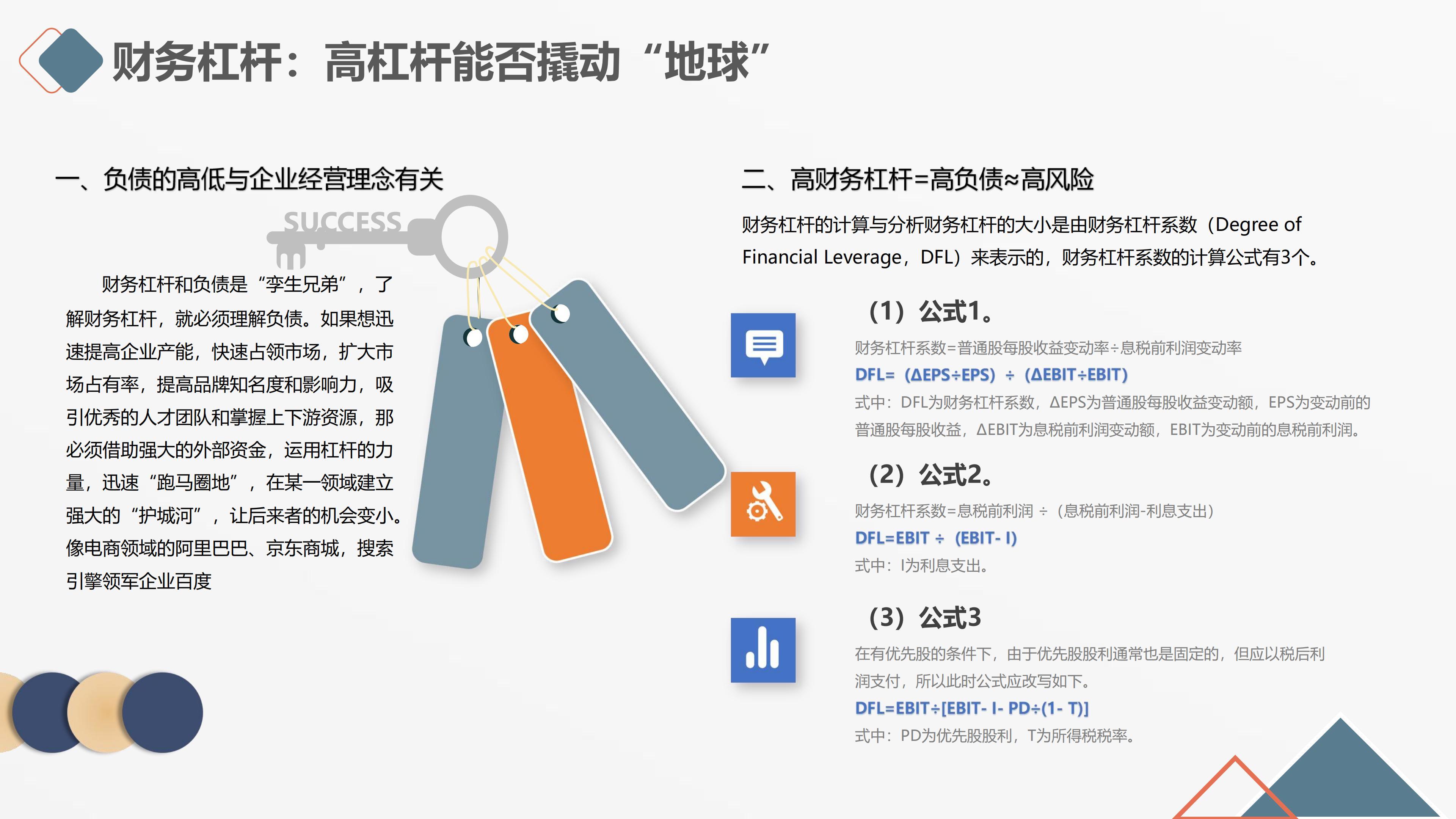Click the blue chat message icon
This screenshot has width=1456, height=819.
[763, 345]
